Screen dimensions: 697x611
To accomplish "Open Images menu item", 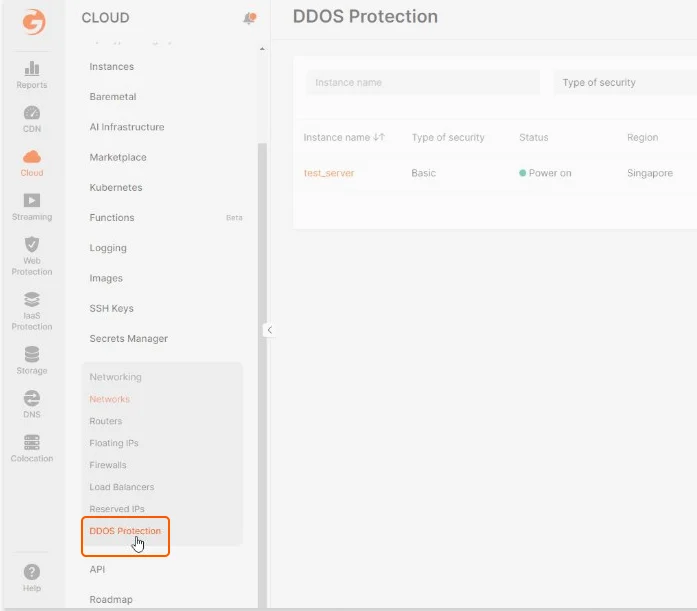I will pos(106,278).
